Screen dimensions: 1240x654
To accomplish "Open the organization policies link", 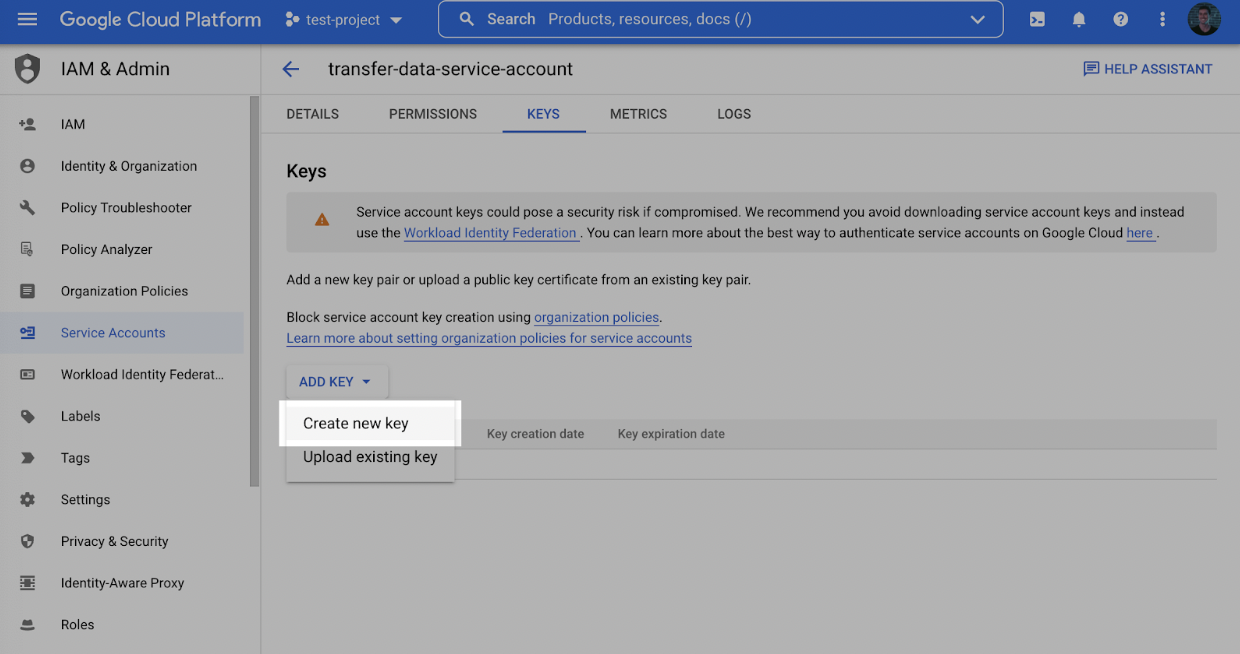I will (597, 317).
